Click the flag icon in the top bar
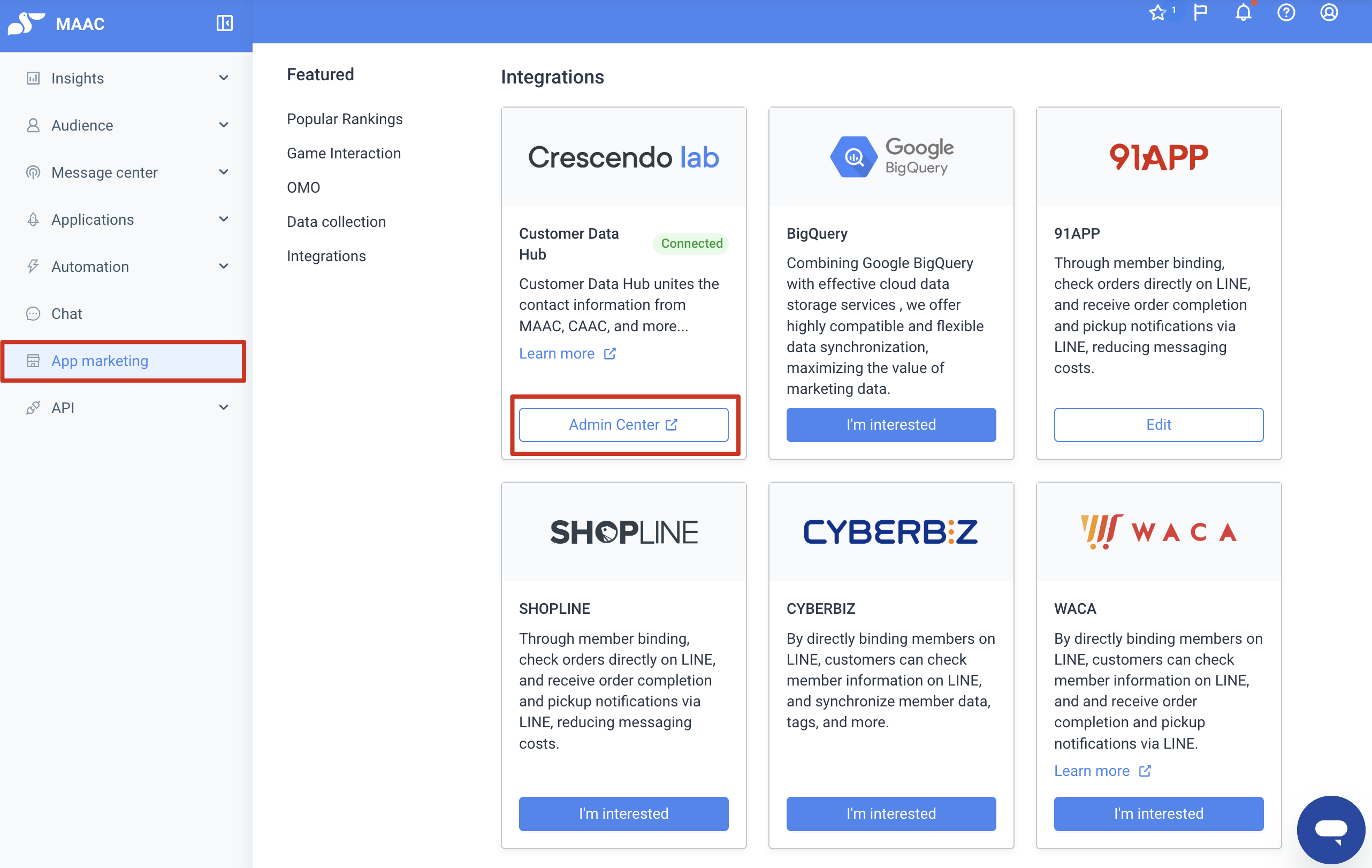Viewport: 1372px width, 868px height. coord(1201,12)
